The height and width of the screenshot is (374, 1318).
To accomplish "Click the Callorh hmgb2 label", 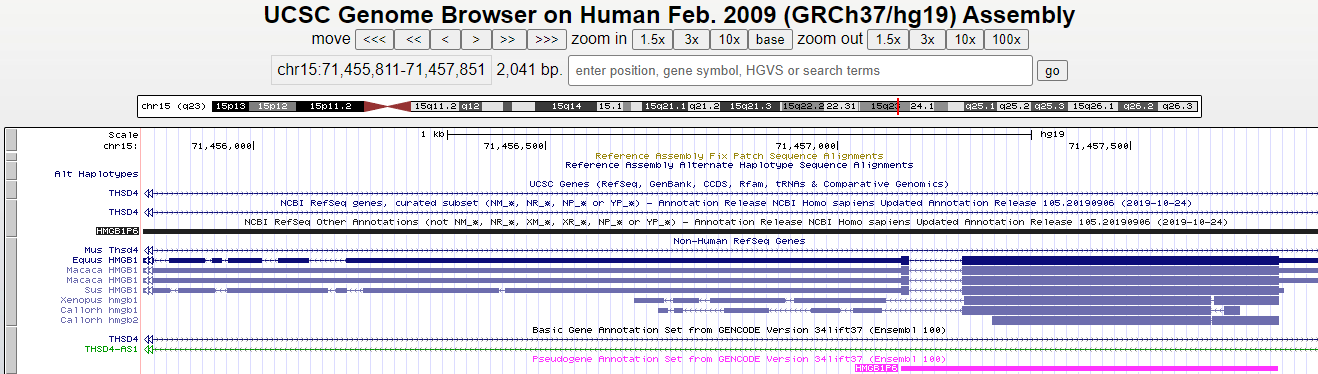I will point(99,320).
